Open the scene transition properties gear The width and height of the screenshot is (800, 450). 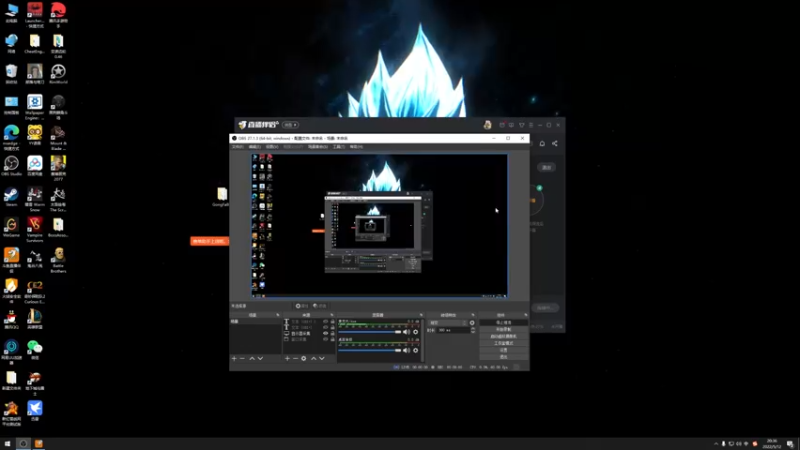472,323
